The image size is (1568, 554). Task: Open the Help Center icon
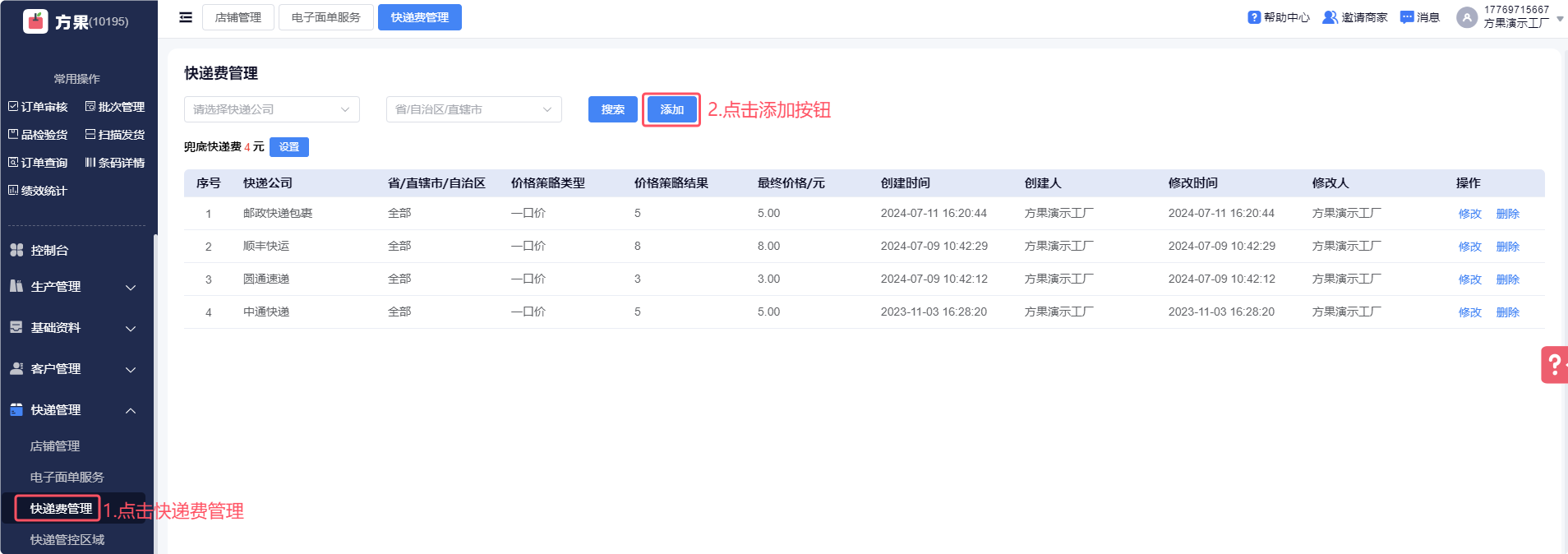(x=1254, y=17)
